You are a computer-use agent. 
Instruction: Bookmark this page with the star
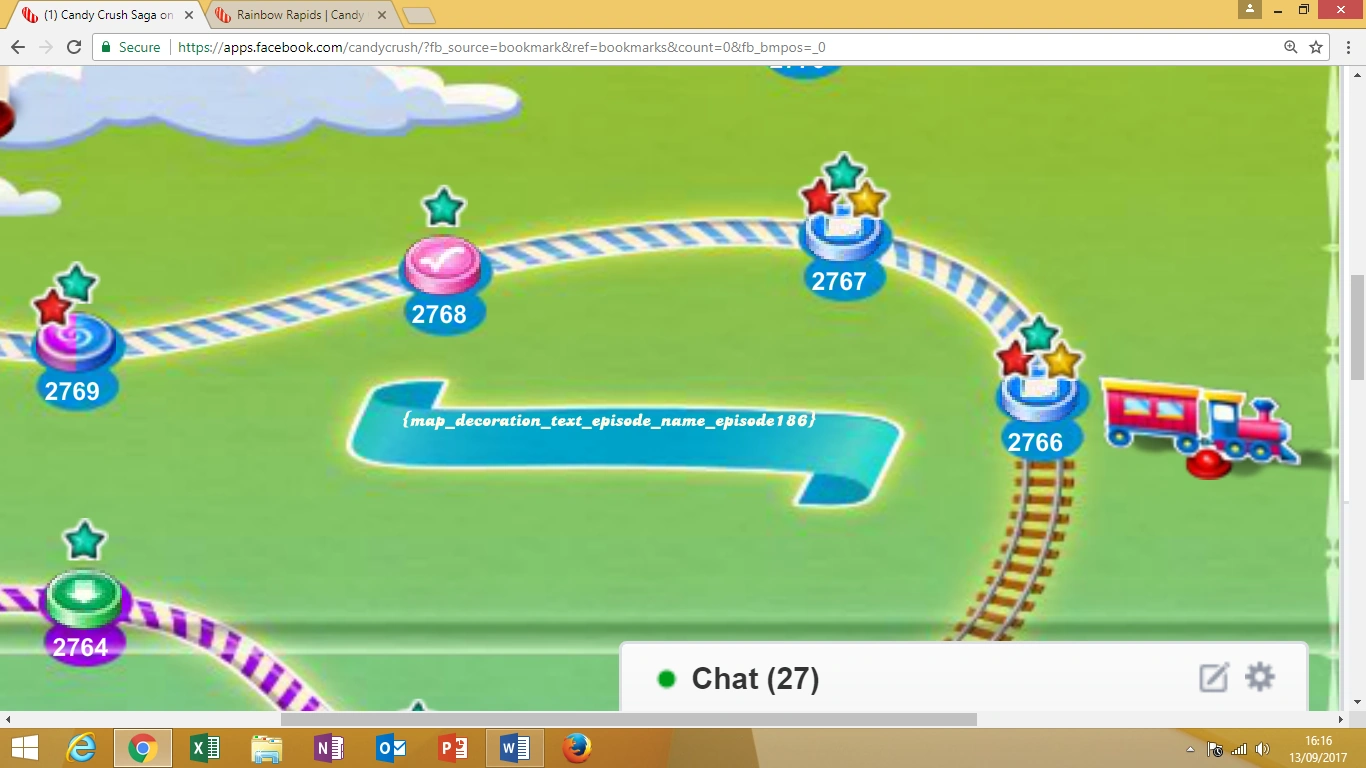coord(1316,47)
